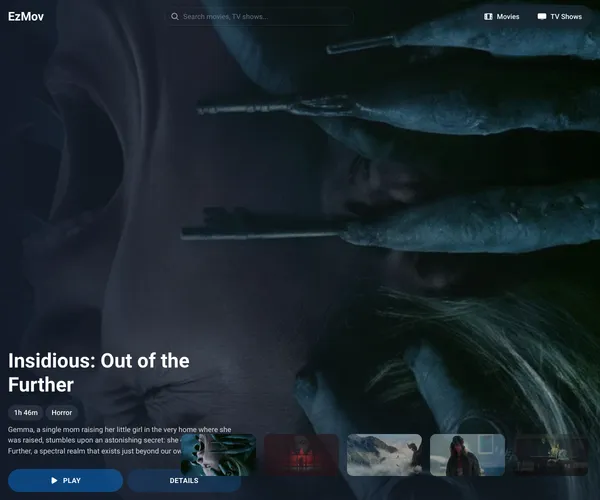Select the Horror genre tag

click(x=62, y=412)
